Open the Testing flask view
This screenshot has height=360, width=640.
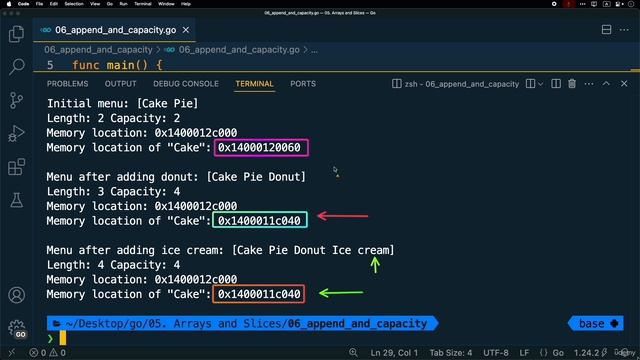point(16,200)
